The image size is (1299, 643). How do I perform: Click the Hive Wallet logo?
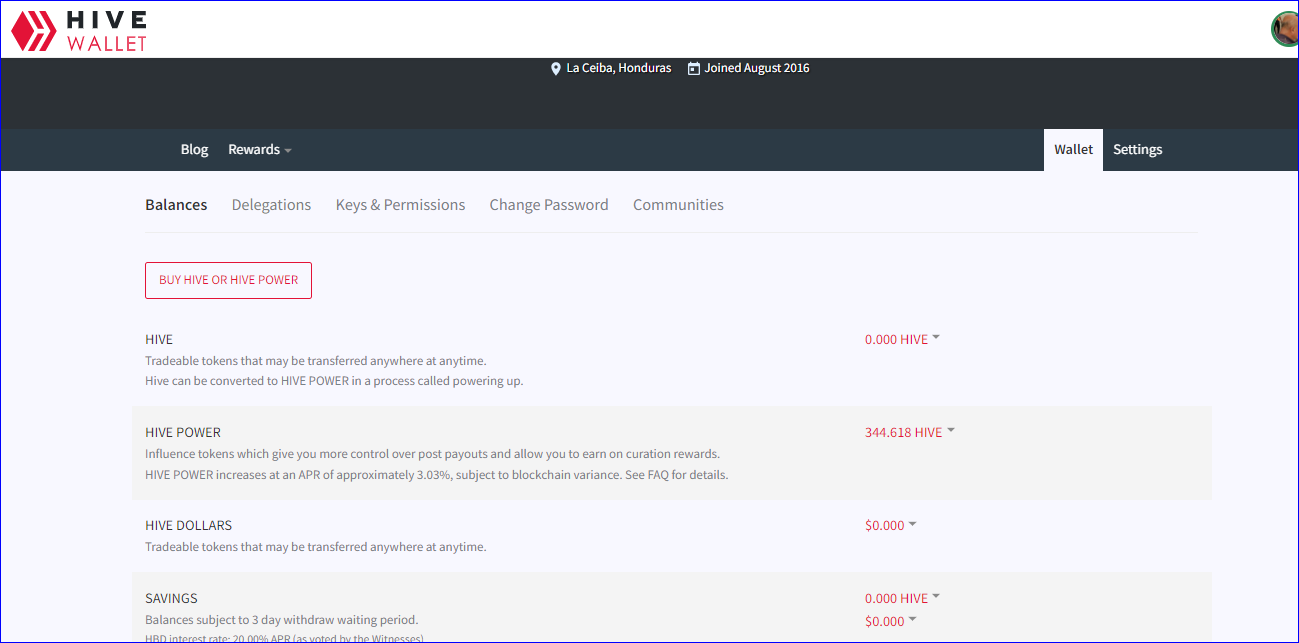[x=79, y=30]
